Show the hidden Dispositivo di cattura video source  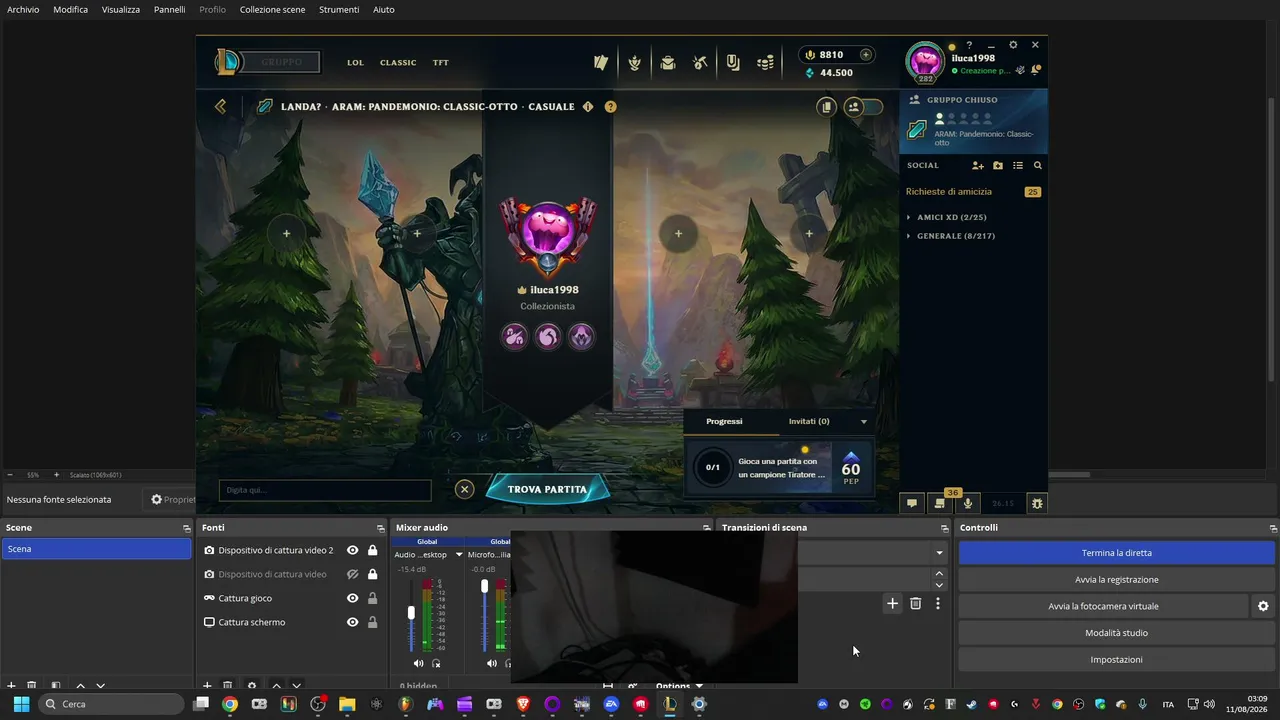tap(352, 574)
